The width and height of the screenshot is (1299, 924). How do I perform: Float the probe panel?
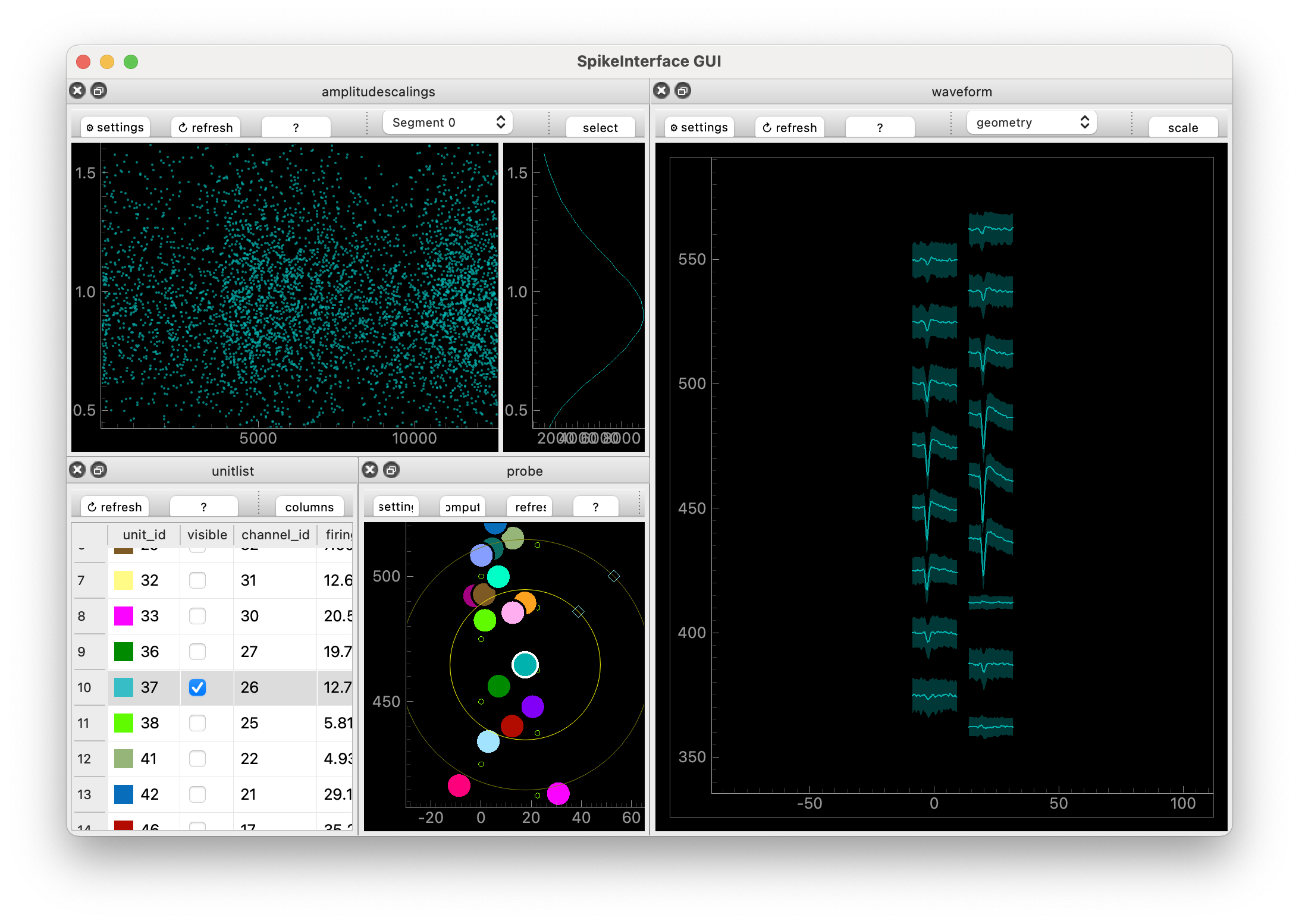point(391,470)
